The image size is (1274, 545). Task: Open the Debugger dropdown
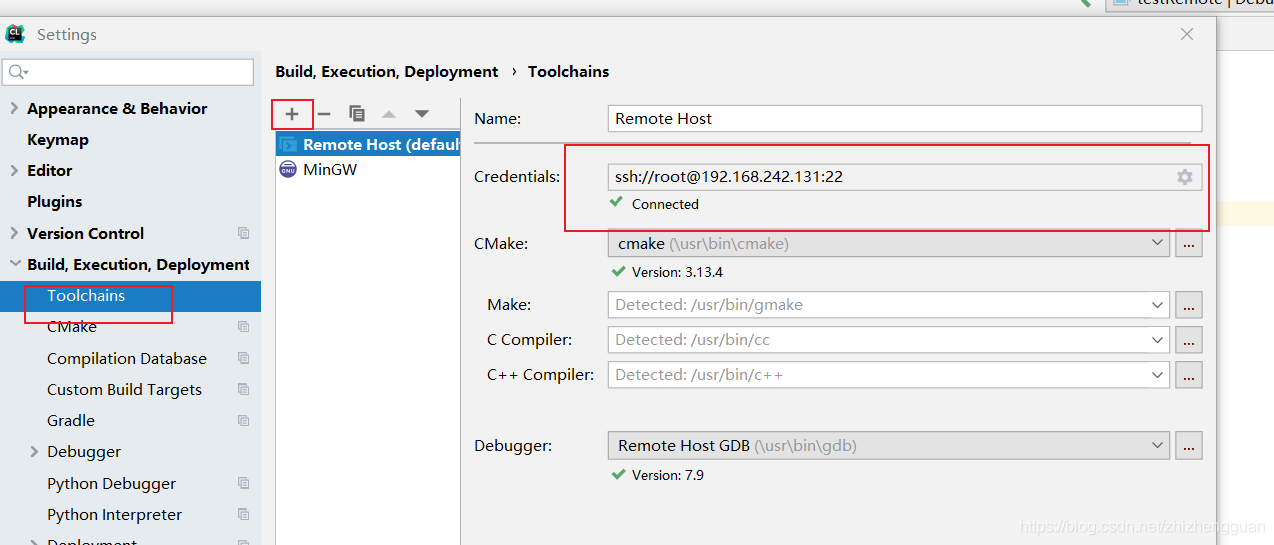[x=1158, y=445]
